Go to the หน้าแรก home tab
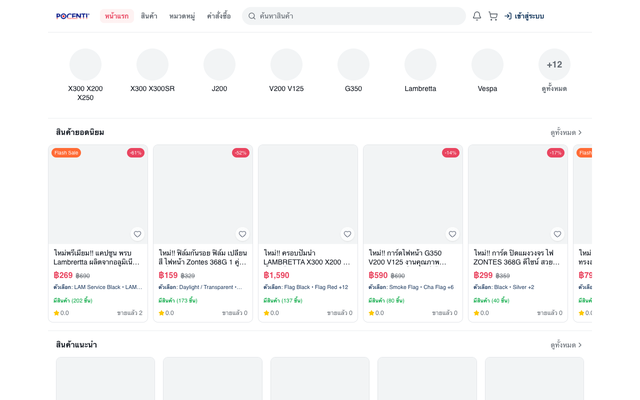This screenshot has height=400, width=640. (x=117, y=16)
